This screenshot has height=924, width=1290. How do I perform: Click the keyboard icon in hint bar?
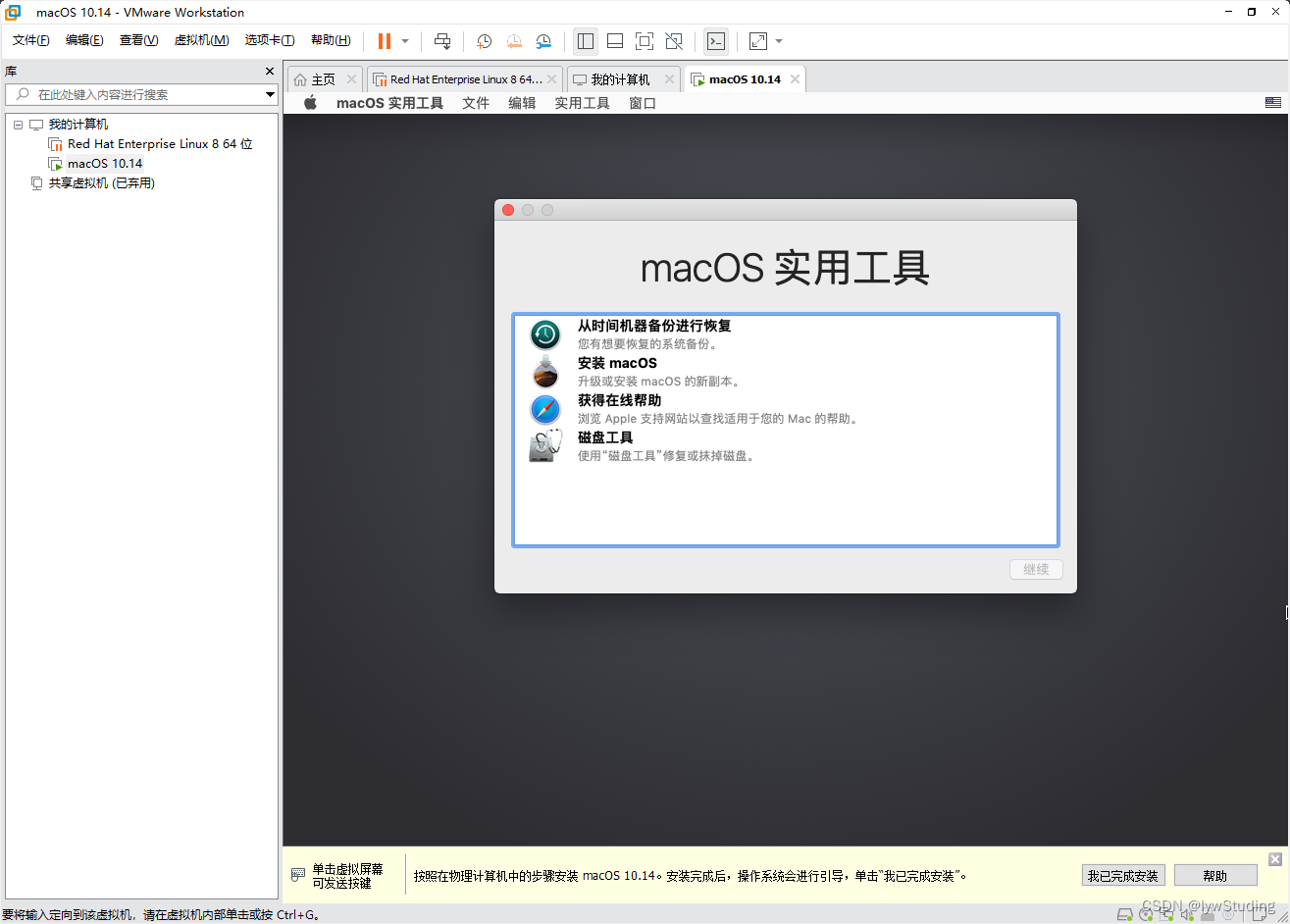coord(298,875)
